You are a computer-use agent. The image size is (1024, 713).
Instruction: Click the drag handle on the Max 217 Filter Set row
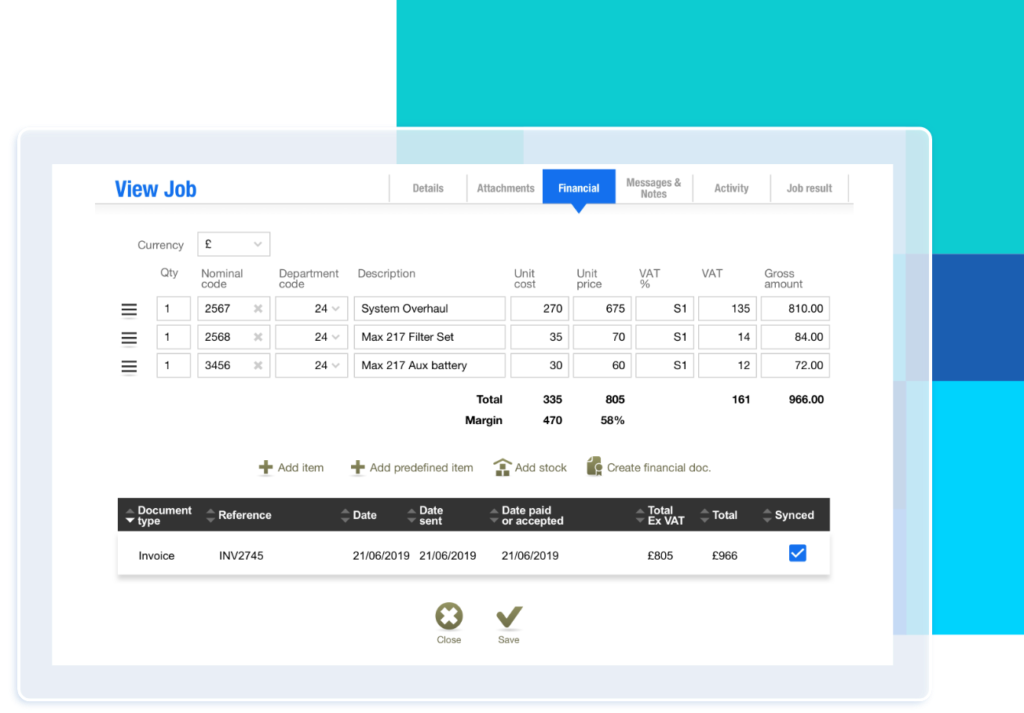(x=129, y=337)
